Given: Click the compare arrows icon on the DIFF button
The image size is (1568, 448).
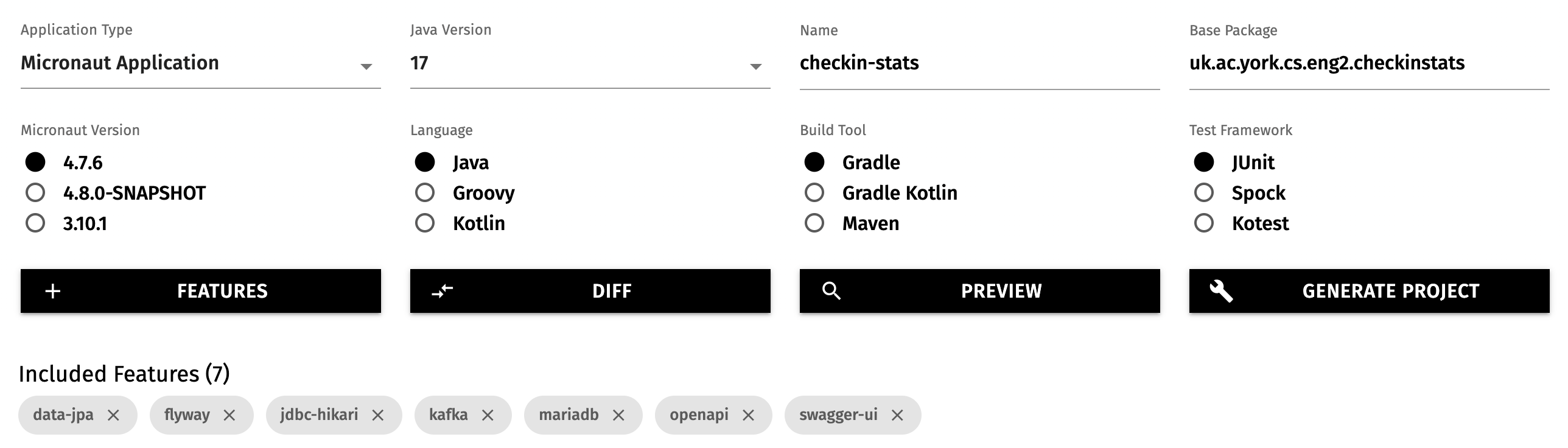Looking at the screenshot, I should [444, 291].
